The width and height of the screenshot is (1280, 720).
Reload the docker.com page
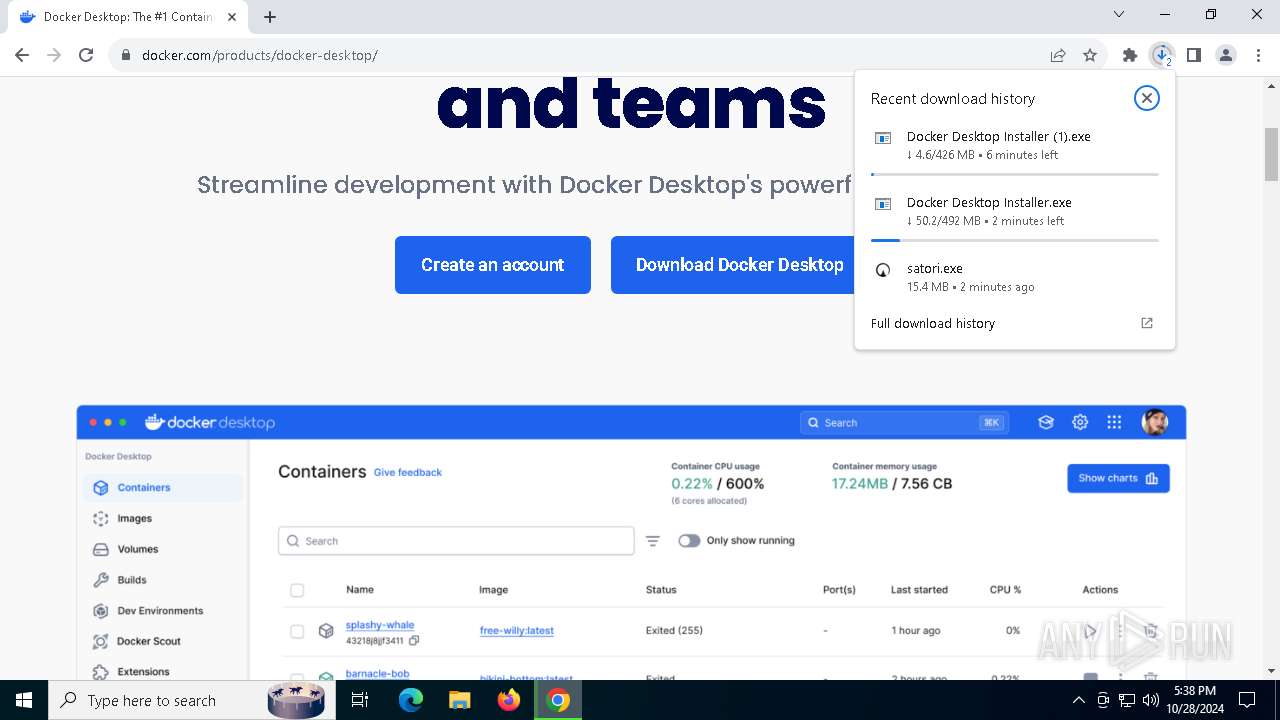[86, 55]
